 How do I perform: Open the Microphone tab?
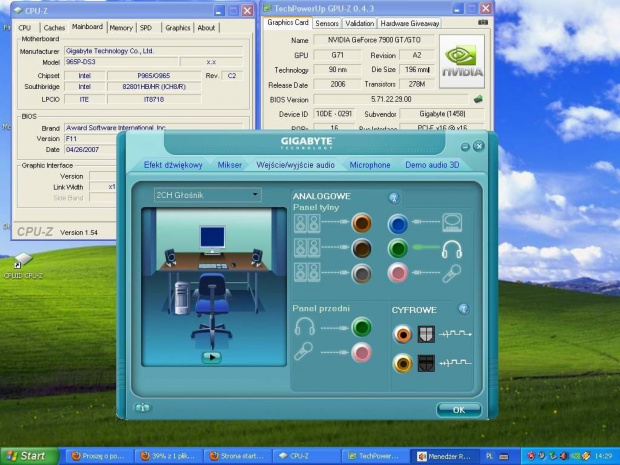point(370,165)
